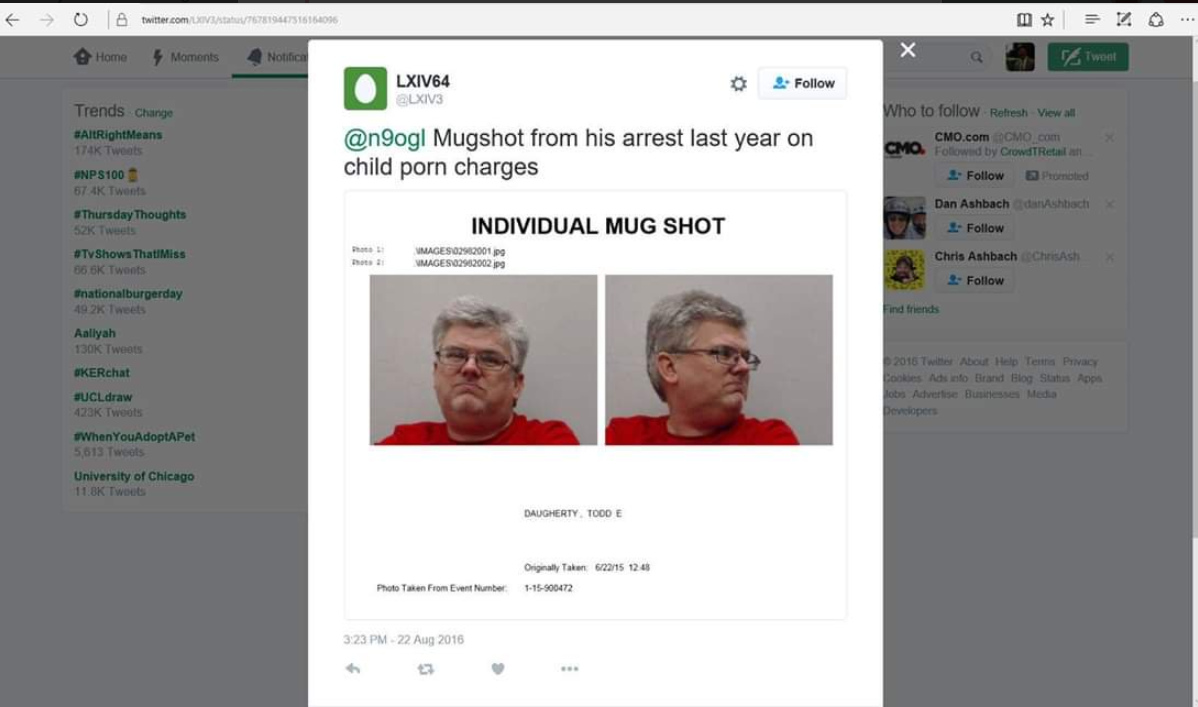The image size is (1198, 707).
Task: Refresh the page with browser reload icon
Action: pyautogui.click(x=80, y=19)
